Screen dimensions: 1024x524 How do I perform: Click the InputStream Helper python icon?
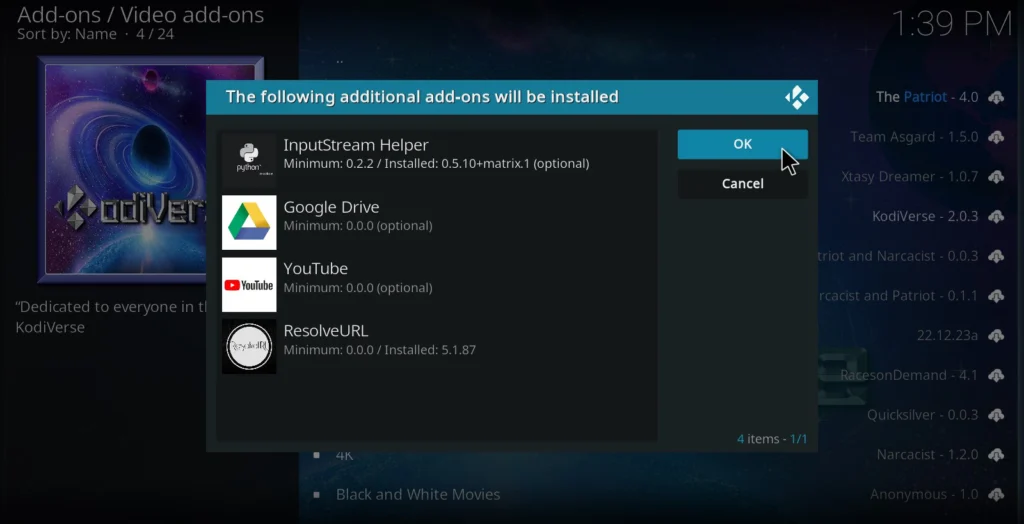click(249, 160)
